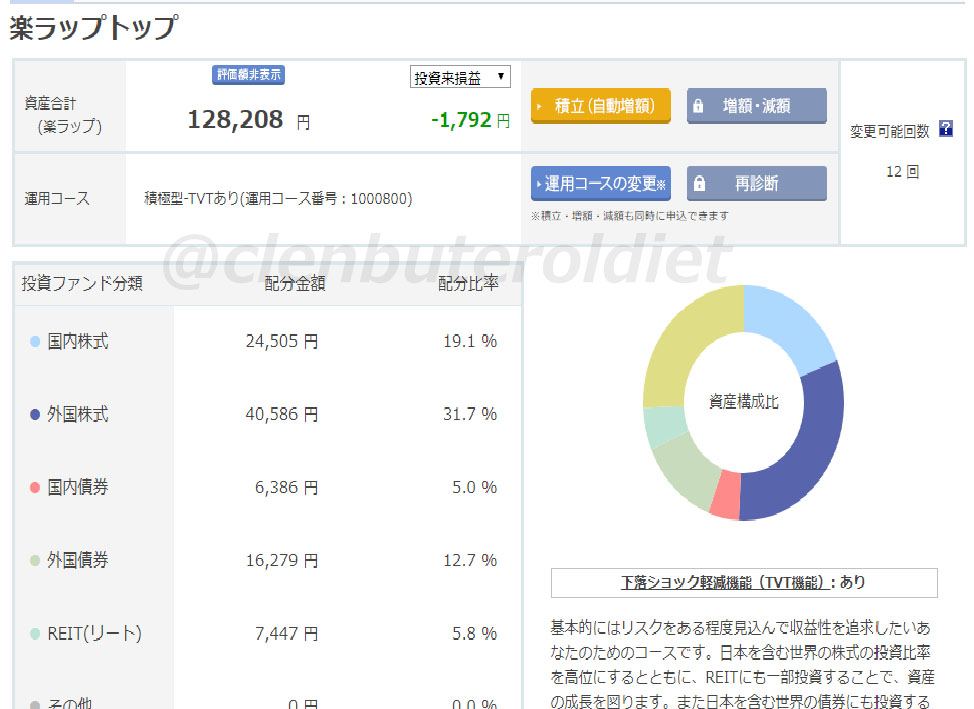The image size is (974, 709).
Task: Click the pink donut chart segment
Action: point(726,495)
